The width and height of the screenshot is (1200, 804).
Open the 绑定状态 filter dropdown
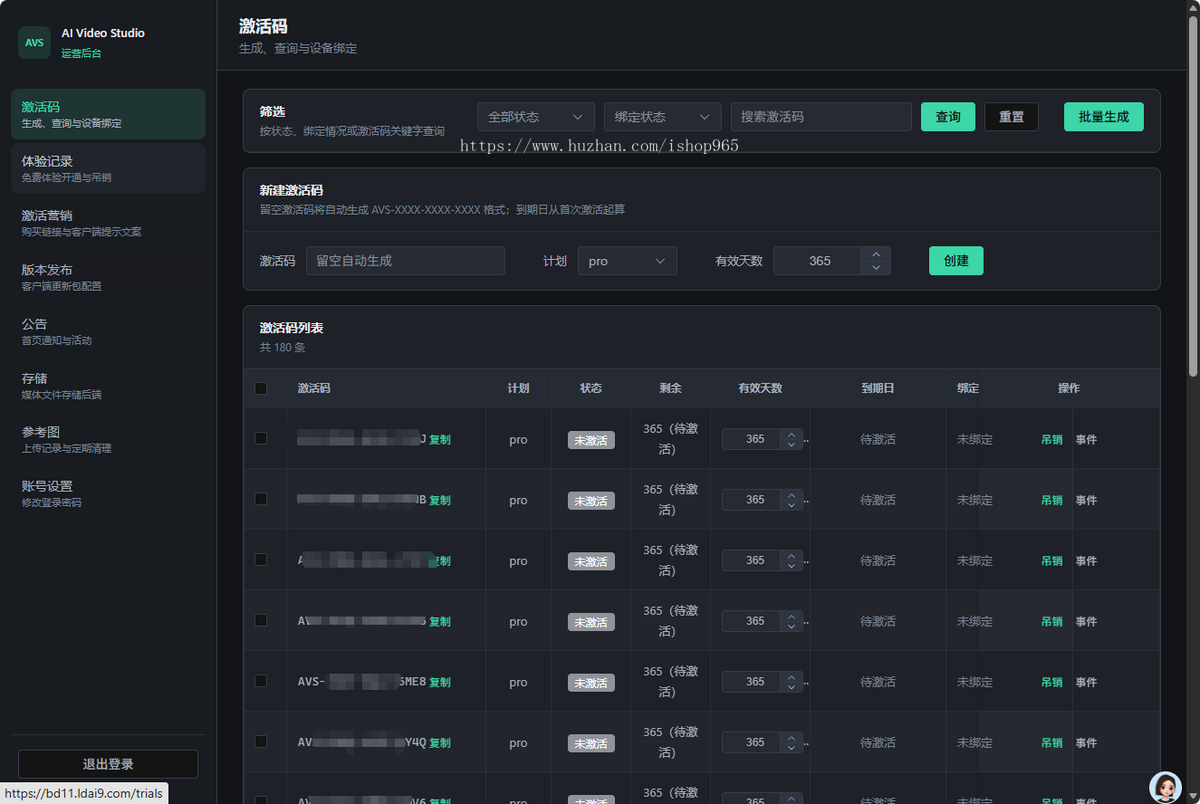[663, 117]
